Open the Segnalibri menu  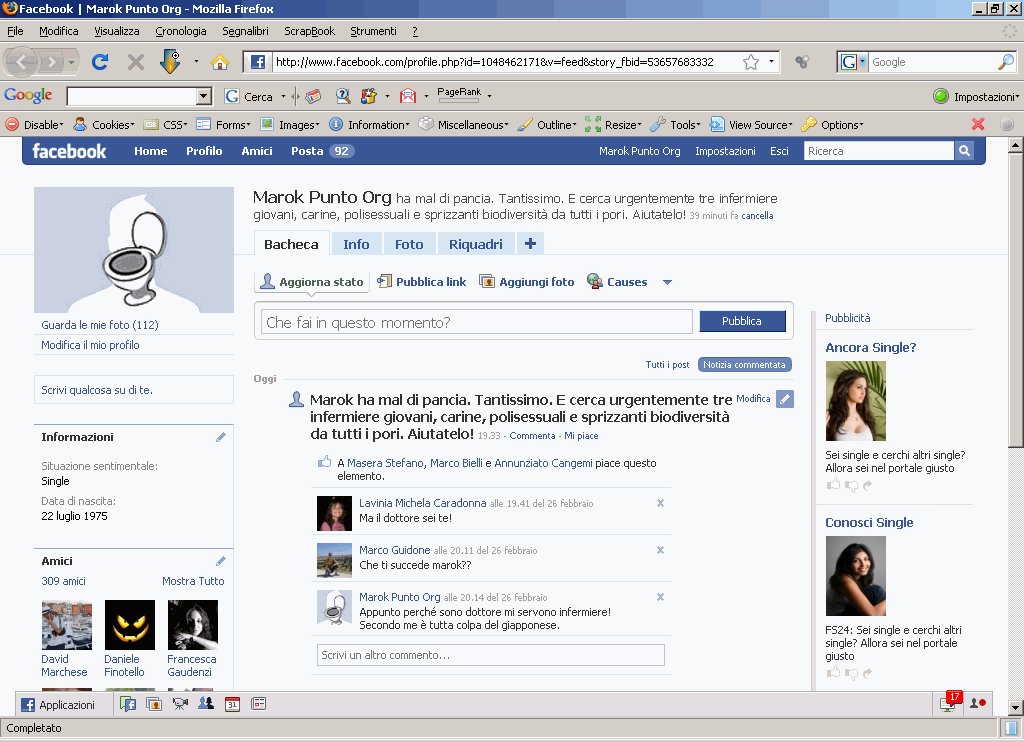click(x=245, y=31)
